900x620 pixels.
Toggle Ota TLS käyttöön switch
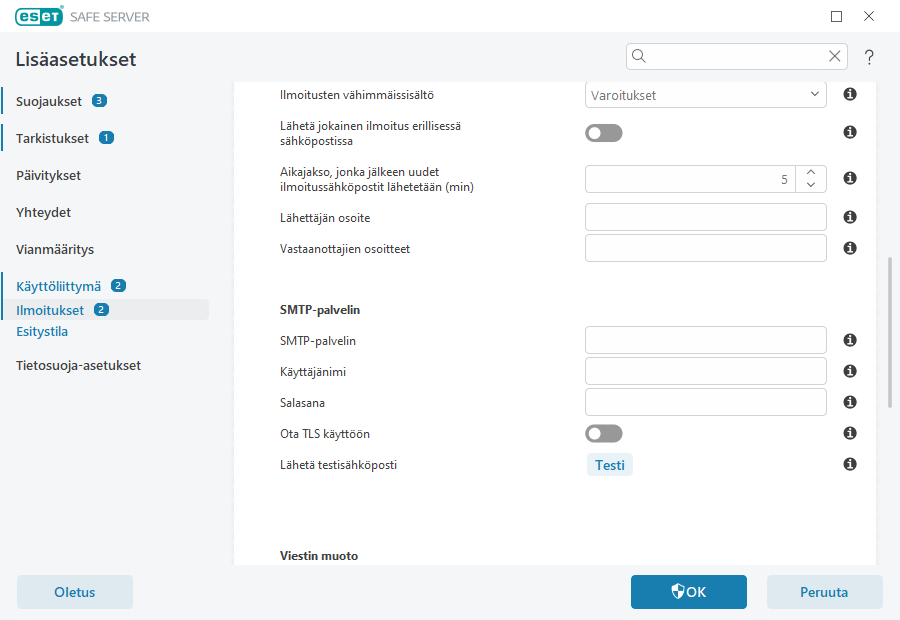(604, 433)
